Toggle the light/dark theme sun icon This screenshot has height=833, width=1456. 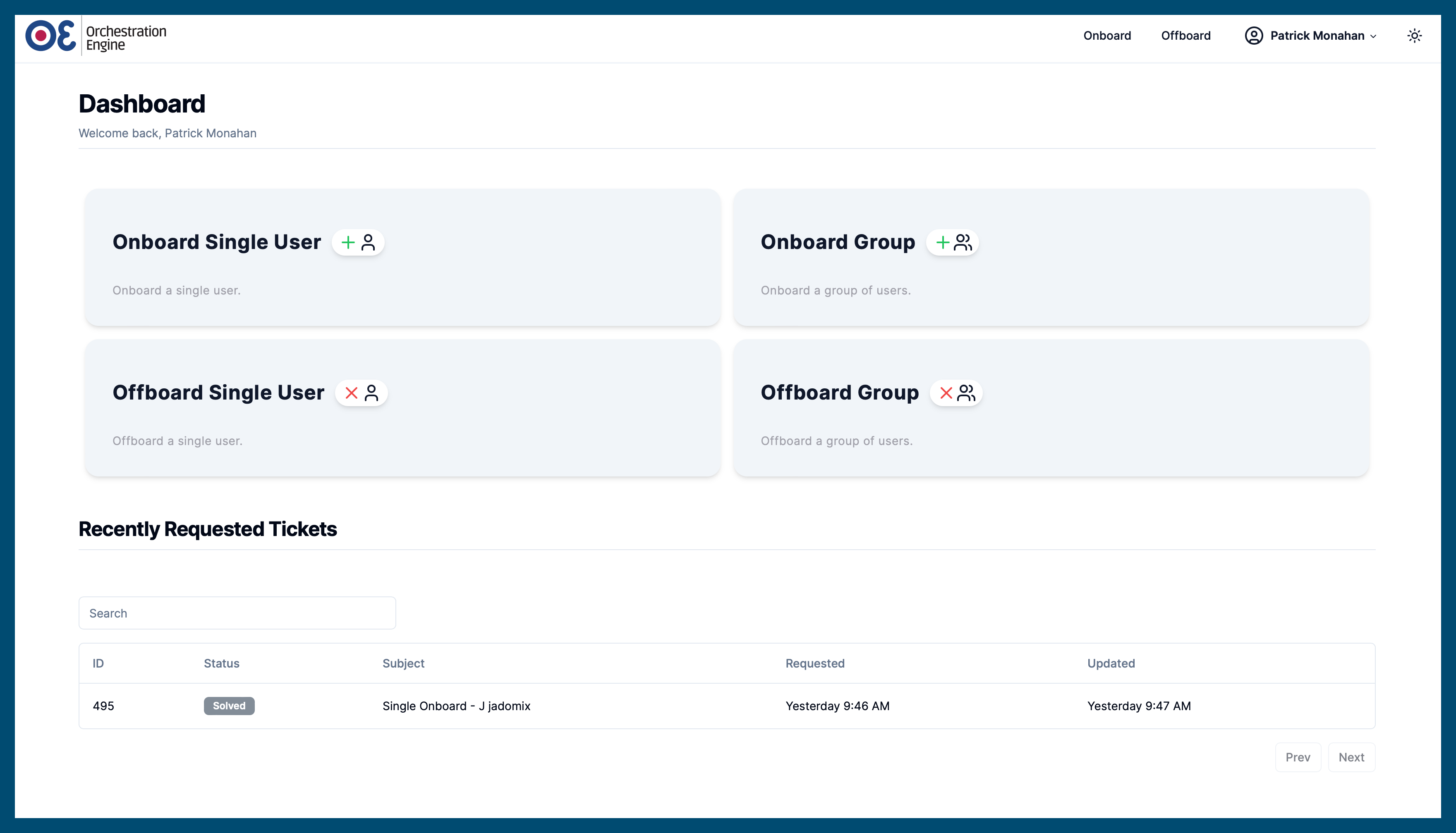coord(1414,36)
